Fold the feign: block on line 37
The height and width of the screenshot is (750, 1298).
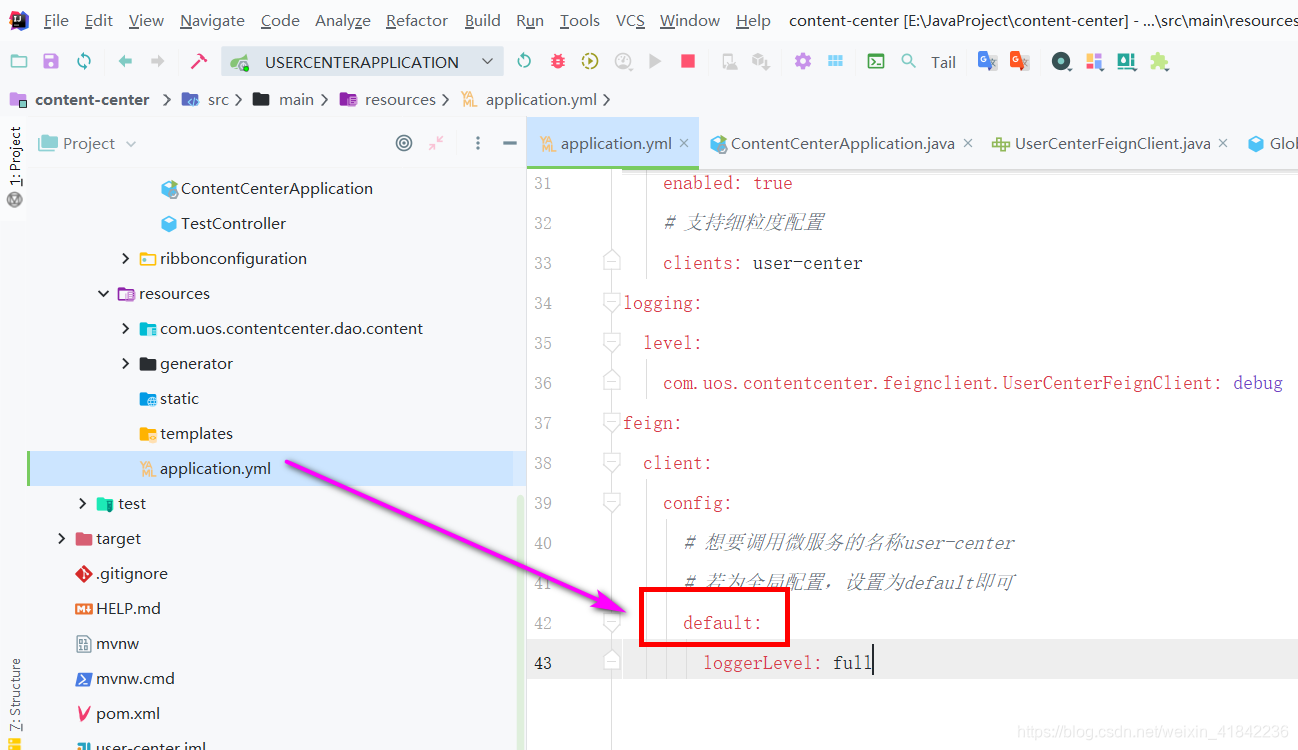[x=611, y=422]
